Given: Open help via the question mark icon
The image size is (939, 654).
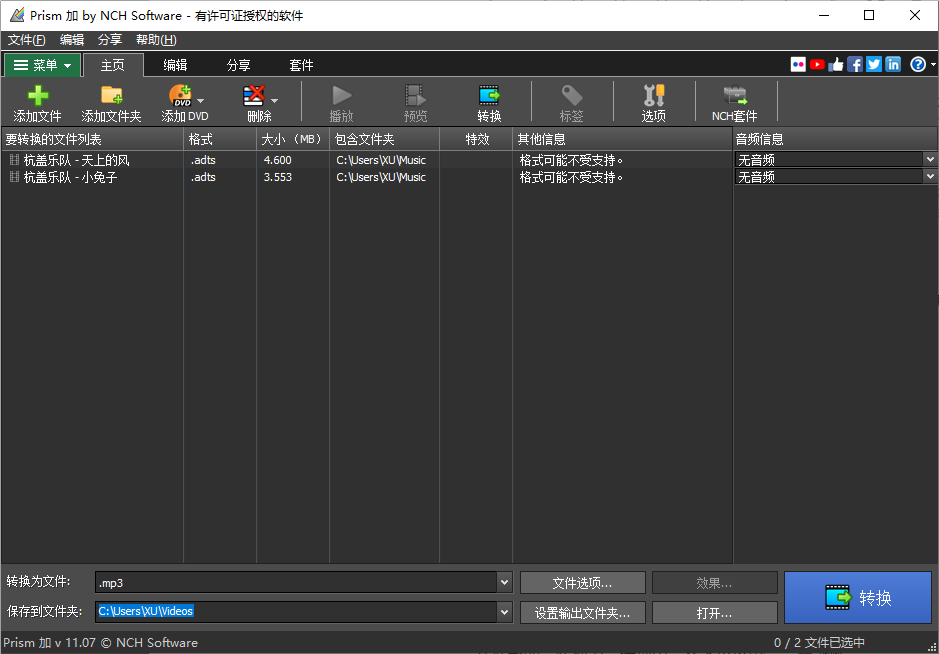Looking at the screenshot, I should click(x=918, y=63).
